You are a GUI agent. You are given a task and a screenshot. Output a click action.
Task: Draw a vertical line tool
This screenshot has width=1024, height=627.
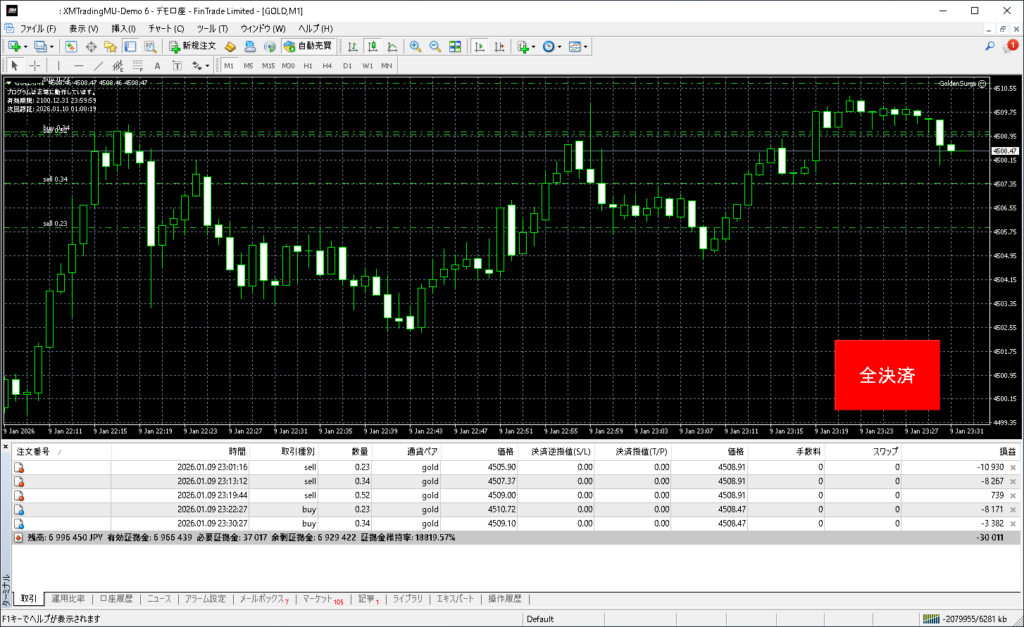click(58, 65)
